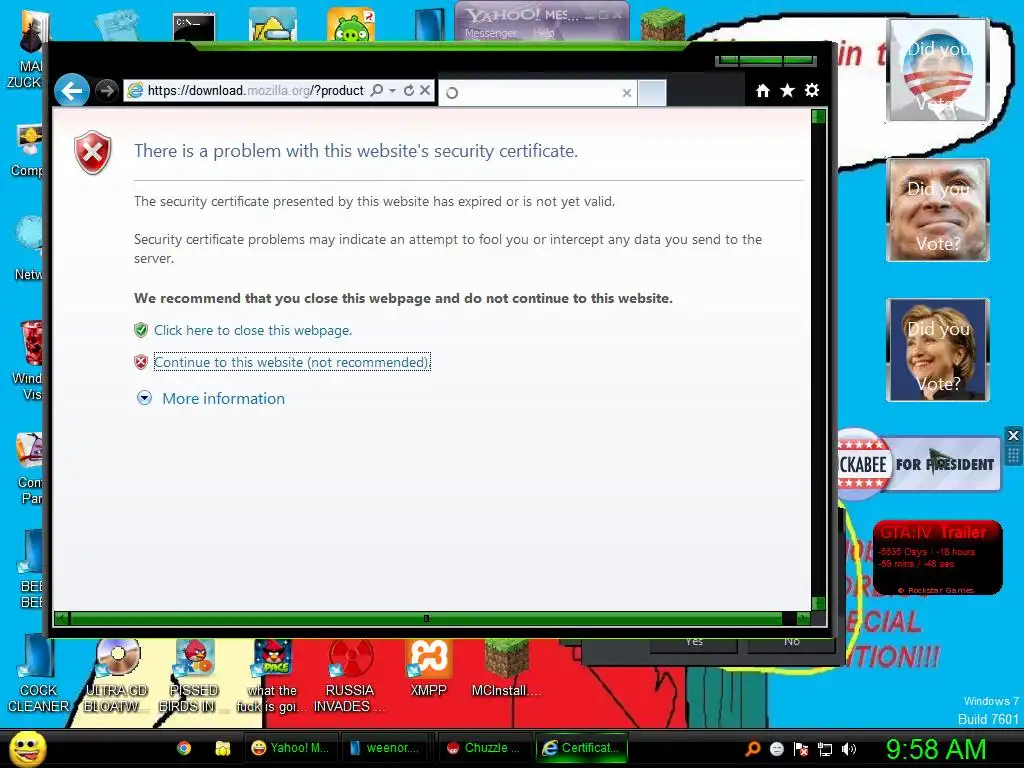Open the volume speaker tray icon
Image resolution: width=1024 pixels, height=768 pixels.
tap(849, 749)
